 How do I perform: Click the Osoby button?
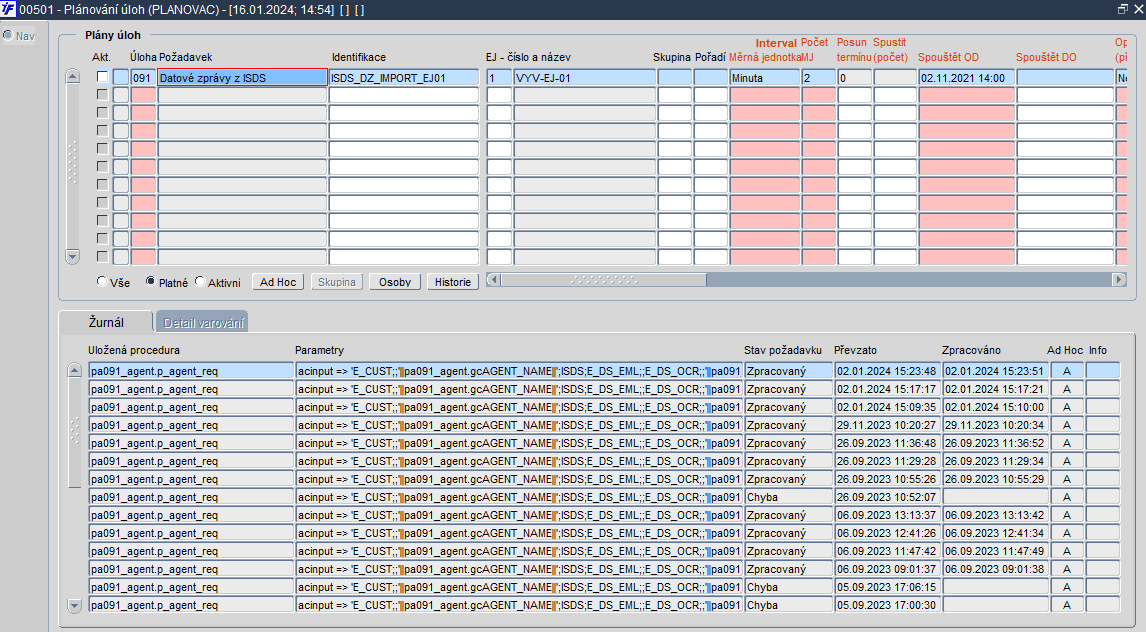click(x=395, y=282)
